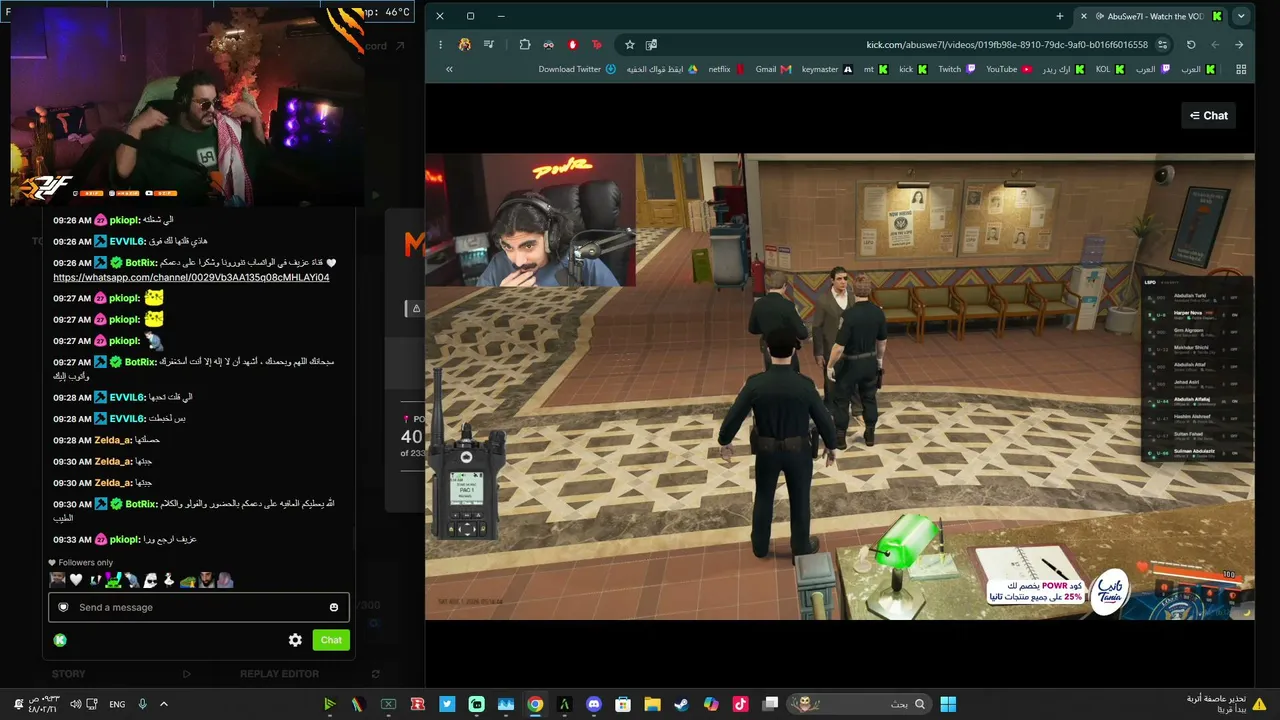The width and height of the screenshot is (1280, 720).
Task: Open the netflix bookmark
Action: point(727,69)
